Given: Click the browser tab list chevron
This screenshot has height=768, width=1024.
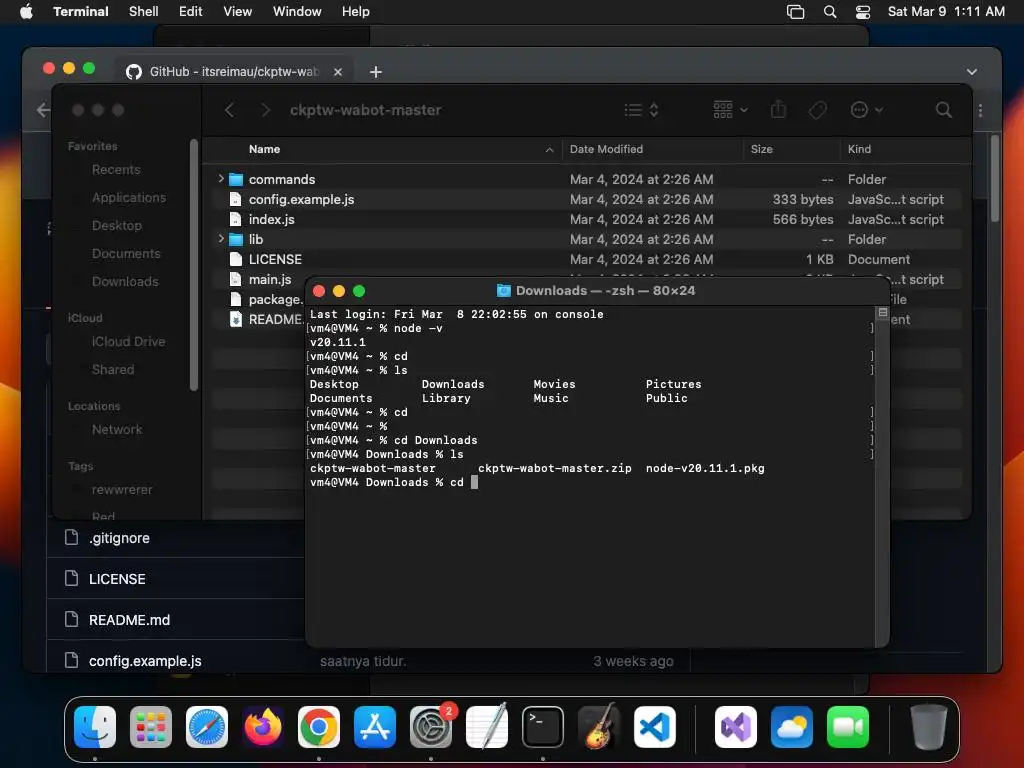Looking at the screenshot, I should coord(972,72).
